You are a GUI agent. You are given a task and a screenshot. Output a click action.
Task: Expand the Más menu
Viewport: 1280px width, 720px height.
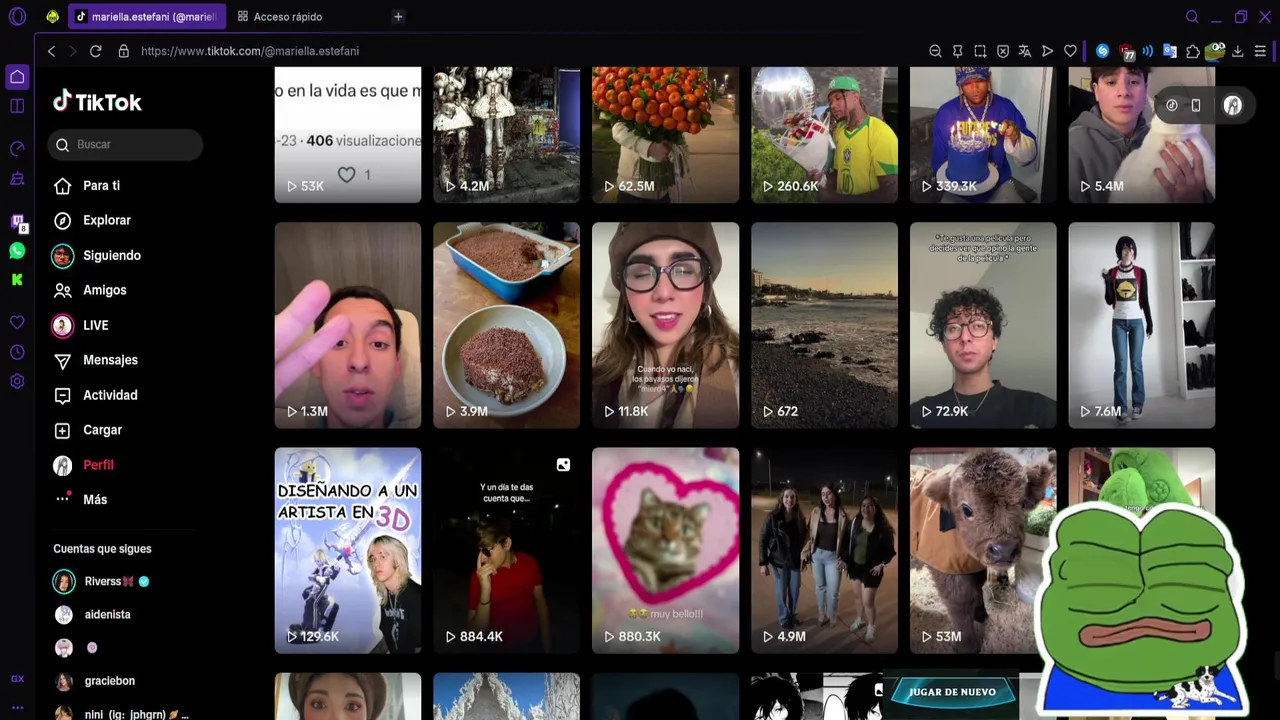[x=94, y=500]
